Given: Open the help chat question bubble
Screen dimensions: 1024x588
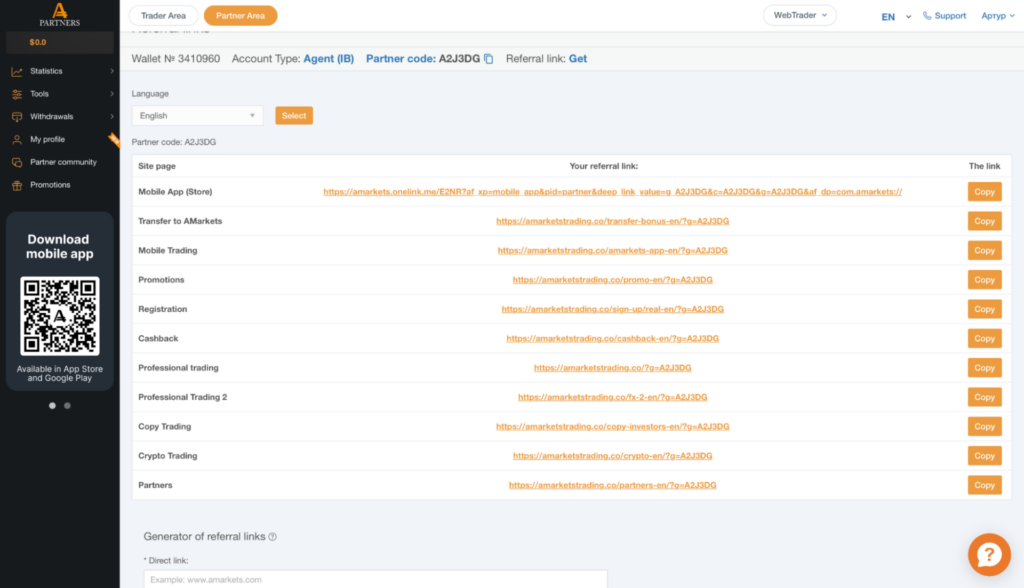Looking at the screenshot, I should click(989, 555).
